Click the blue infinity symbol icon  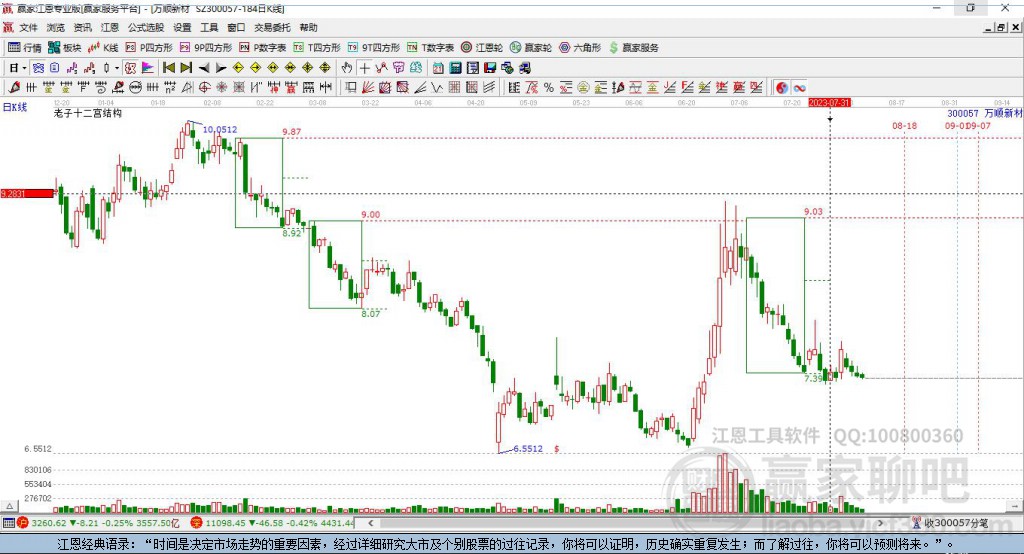pos(799,88)
